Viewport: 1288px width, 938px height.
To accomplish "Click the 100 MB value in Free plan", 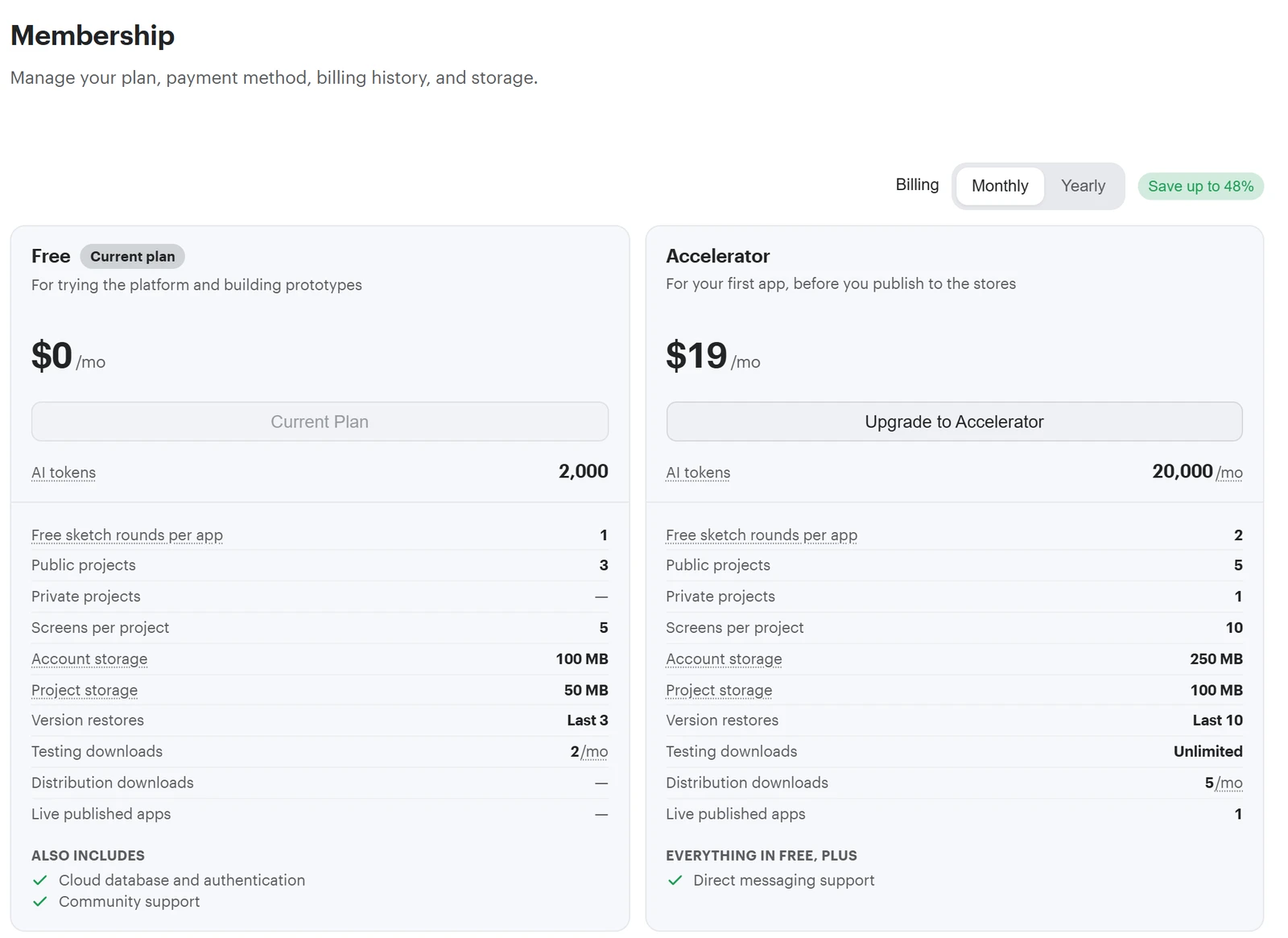I will [x=582, y=659].
